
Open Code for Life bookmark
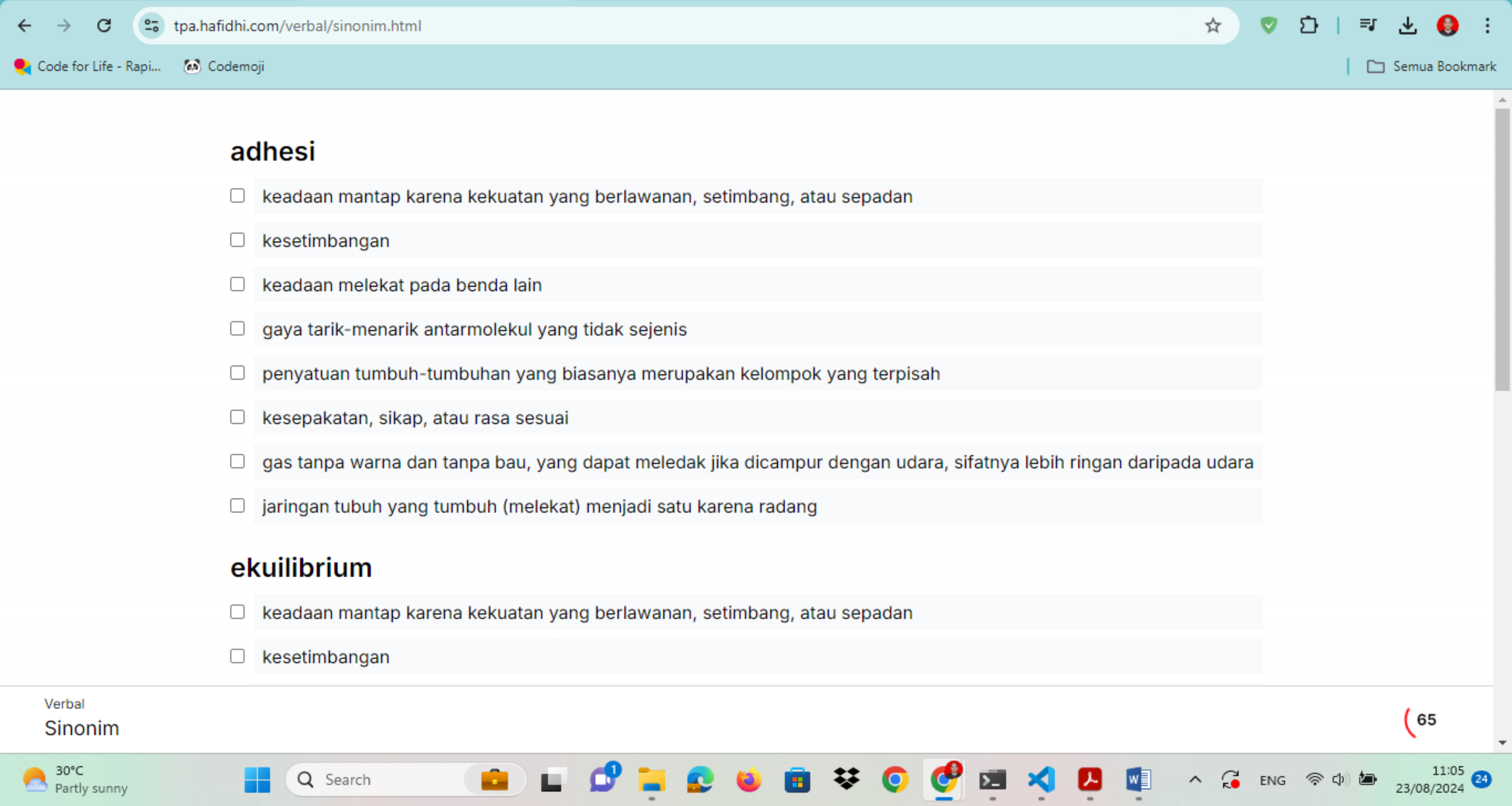(x=88, y=66)
